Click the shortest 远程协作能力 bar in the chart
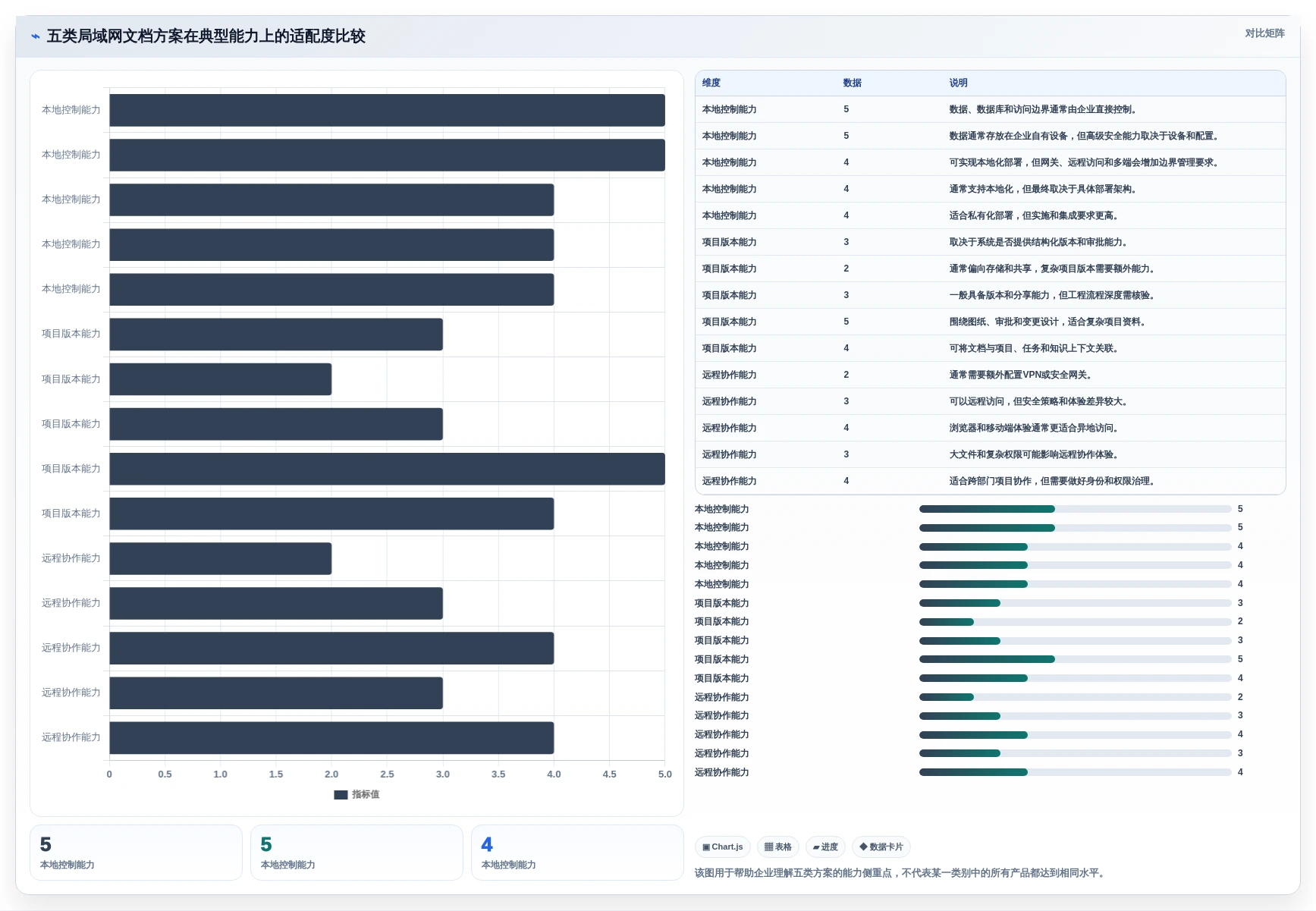1316x911 pixels. (x=221, y=559)
